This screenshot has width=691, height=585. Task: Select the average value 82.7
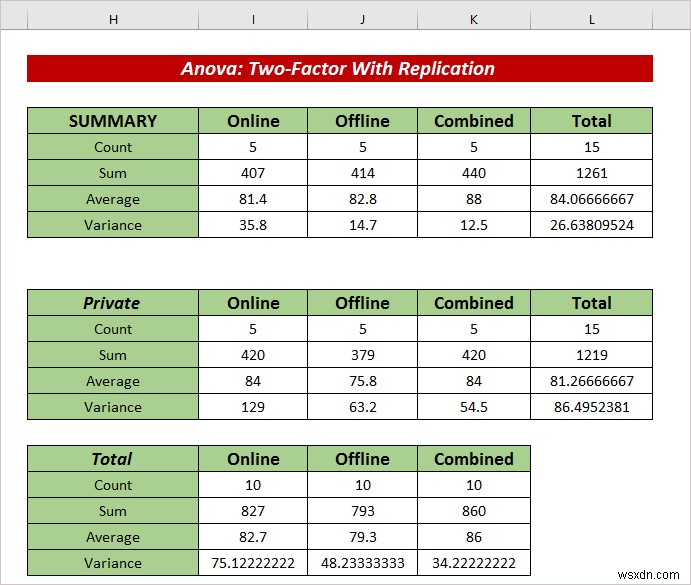click(253, 537)
